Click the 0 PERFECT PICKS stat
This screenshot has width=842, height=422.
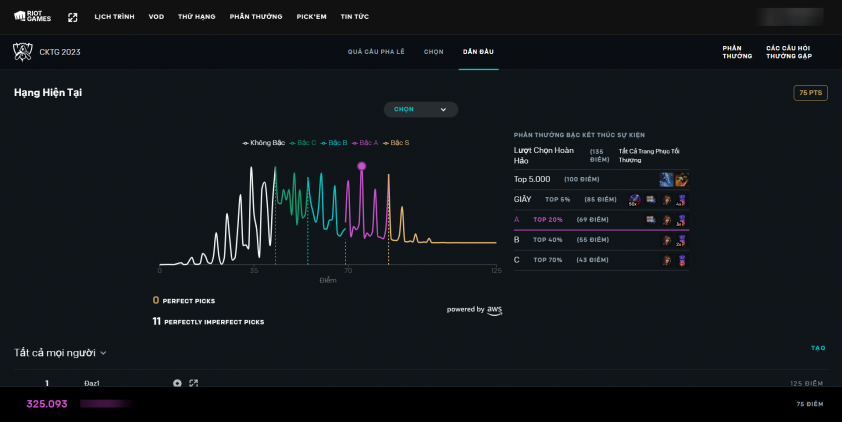click(184, 301)
